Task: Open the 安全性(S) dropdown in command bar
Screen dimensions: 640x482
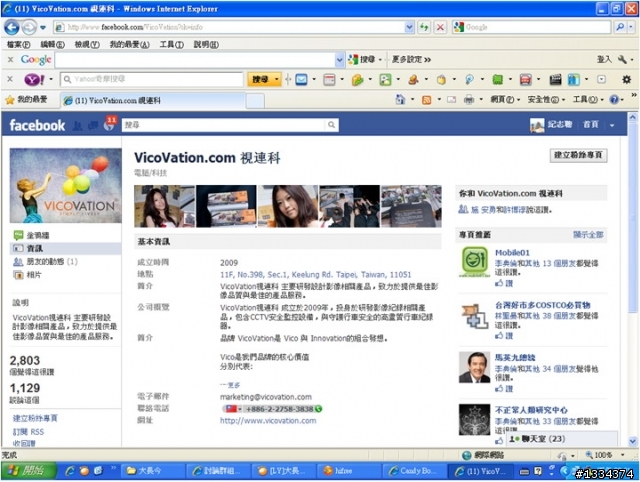Action: coord(546,100)
